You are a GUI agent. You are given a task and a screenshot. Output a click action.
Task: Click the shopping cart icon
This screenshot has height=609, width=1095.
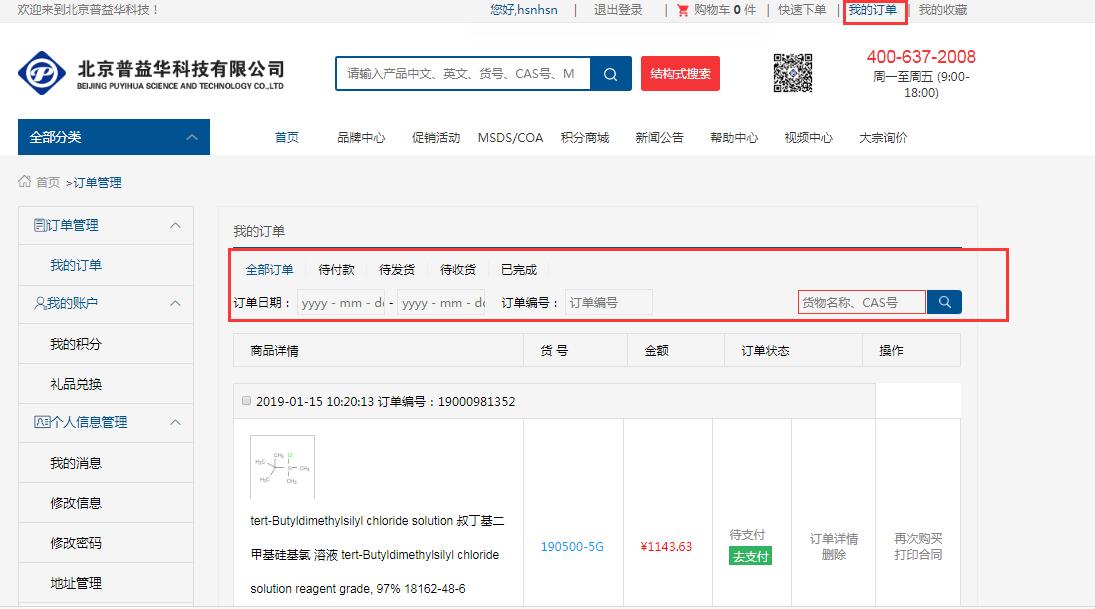point(683,10)
